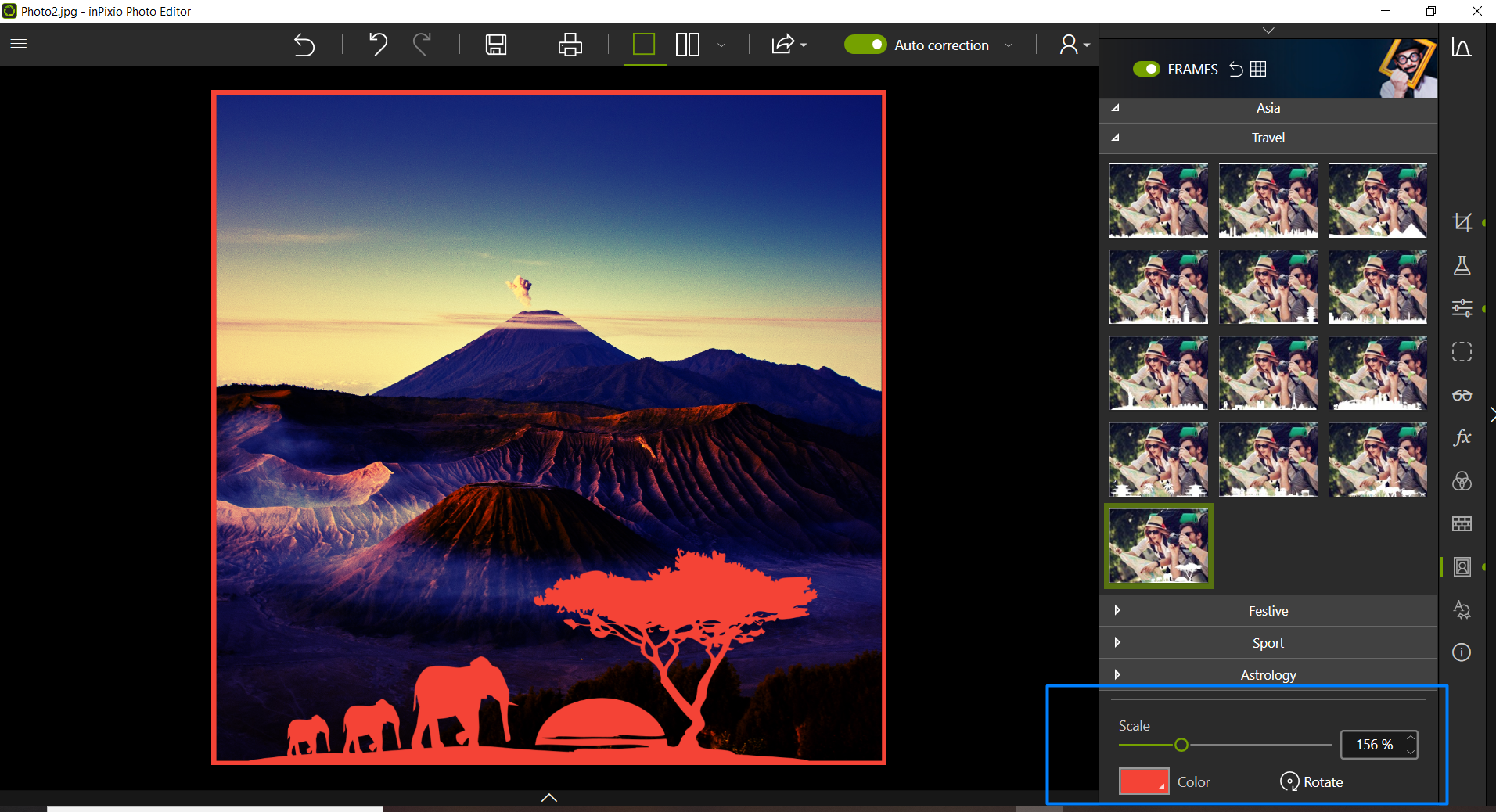Viewport: 1496px width, 812px height.
Task: Click the Scale percentage input field
Action: click(x=1373, y=745)
